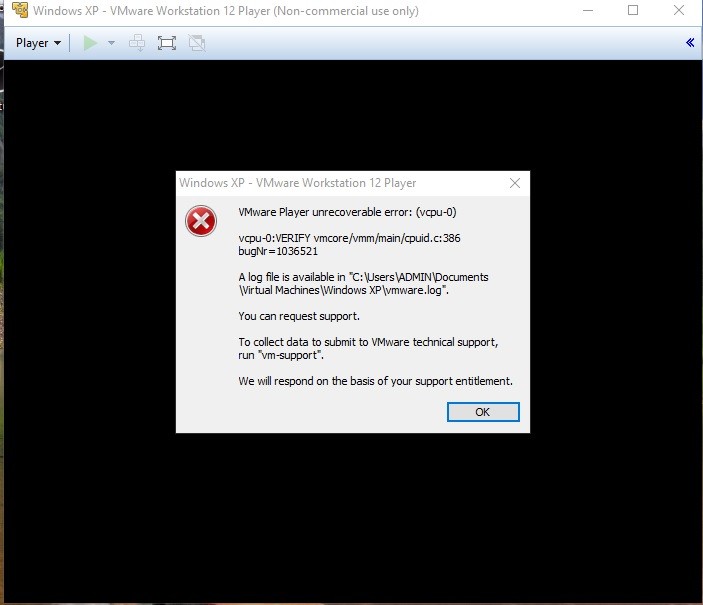Close the unrecoverable error dialog
The height and width of the screenshot is (605, 703).
(x=515, y=183)
